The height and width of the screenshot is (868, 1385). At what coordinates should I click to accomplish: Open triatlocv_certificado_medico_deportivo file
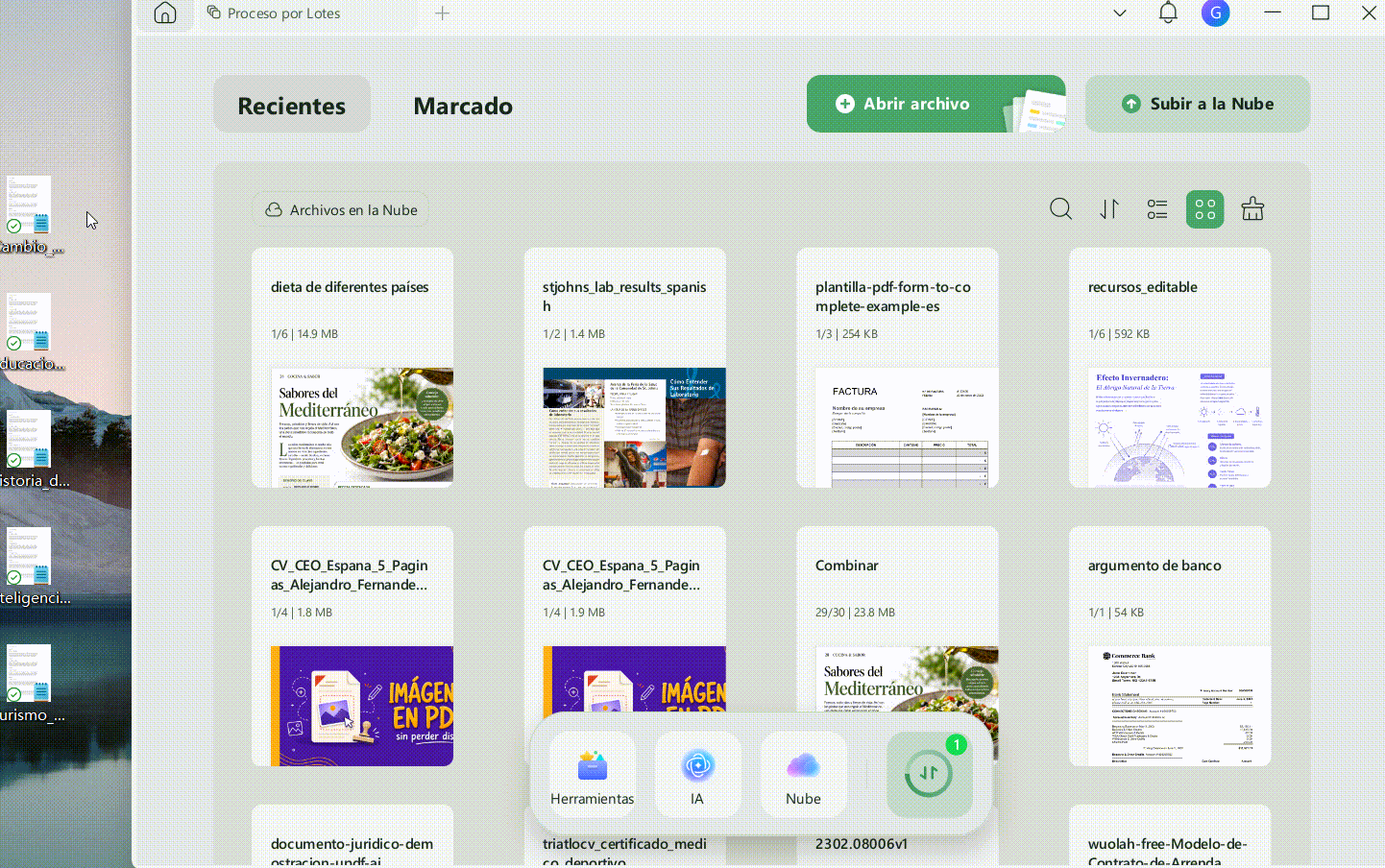(x=625, y=851)
